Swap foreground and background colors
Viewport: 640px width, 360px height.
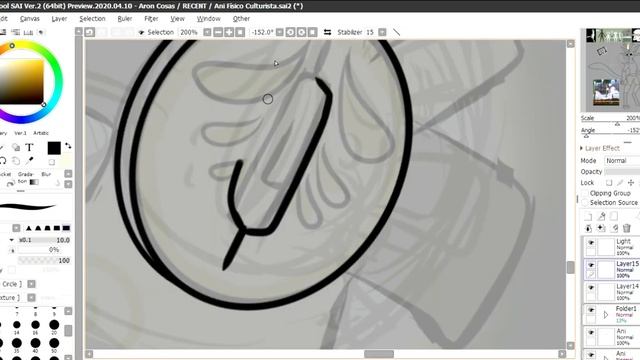(x=68, y=145)
